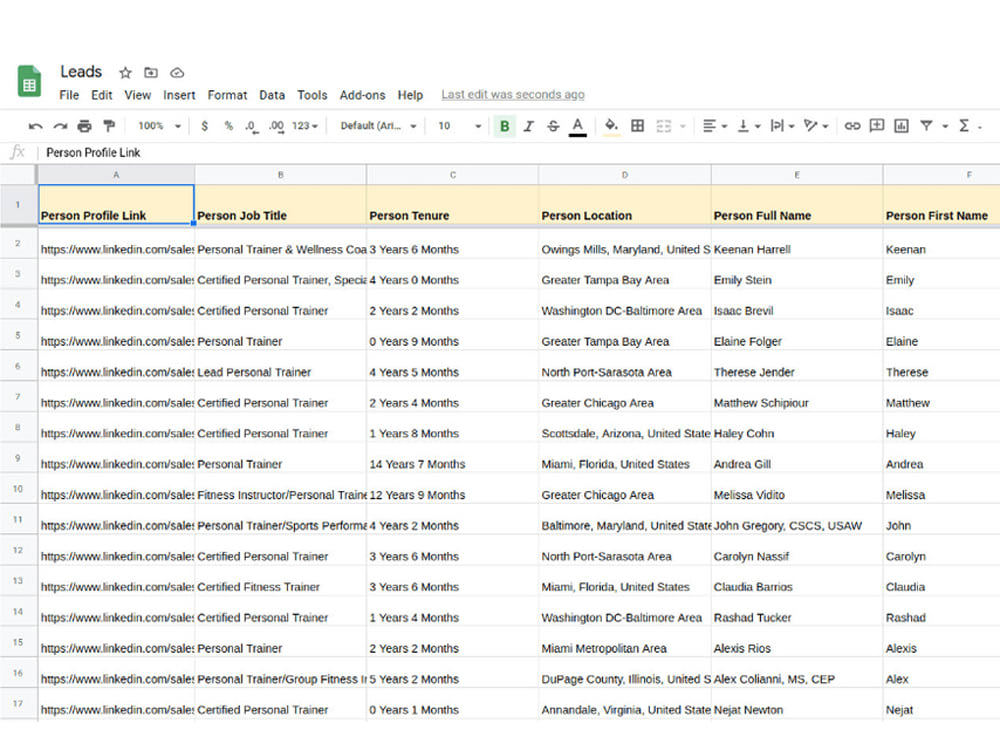The height and width of the screenshot is (750, 1000).
Task: Select the 'Lead Personal Trainer' cell
Action: click(x=281, y=366)
